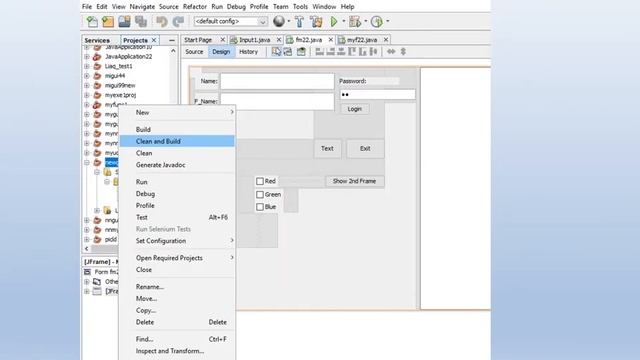
Task: Open the Tools menu
Action: pos(300,7)
